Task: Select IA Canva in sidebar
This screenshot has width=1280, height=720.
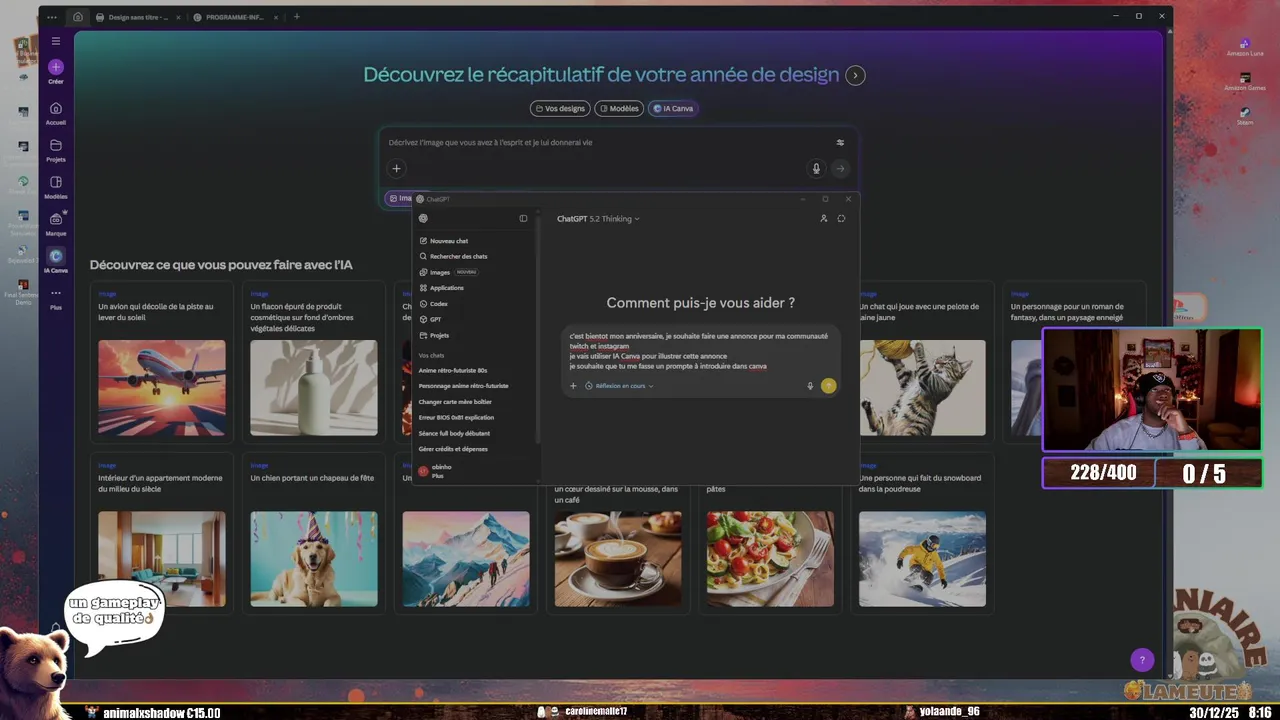Action: [x=56, y=261]
